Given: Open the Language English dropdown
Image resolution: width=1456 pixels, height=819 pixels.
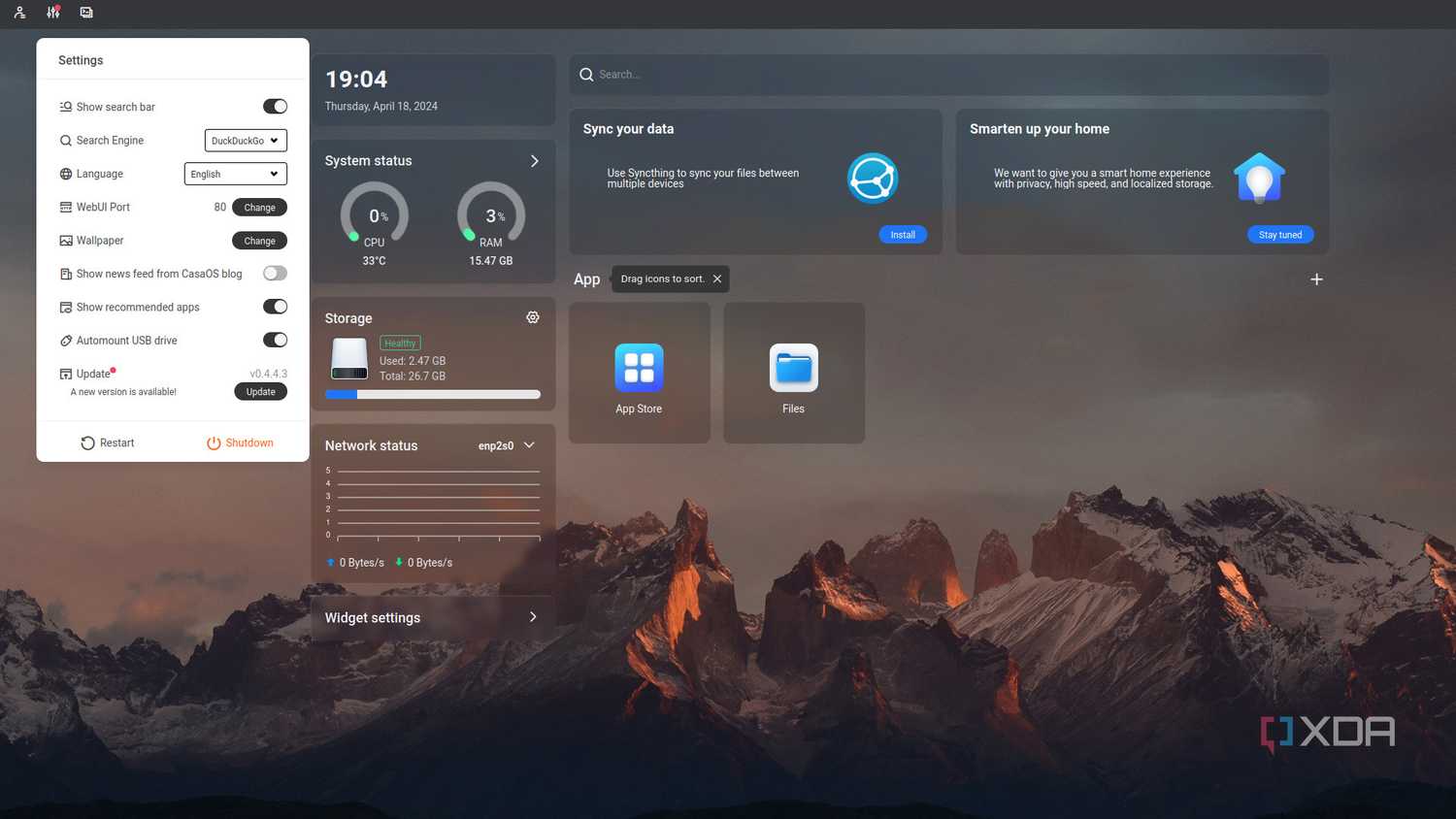Looking at the screenshot, I should [236, 174].
